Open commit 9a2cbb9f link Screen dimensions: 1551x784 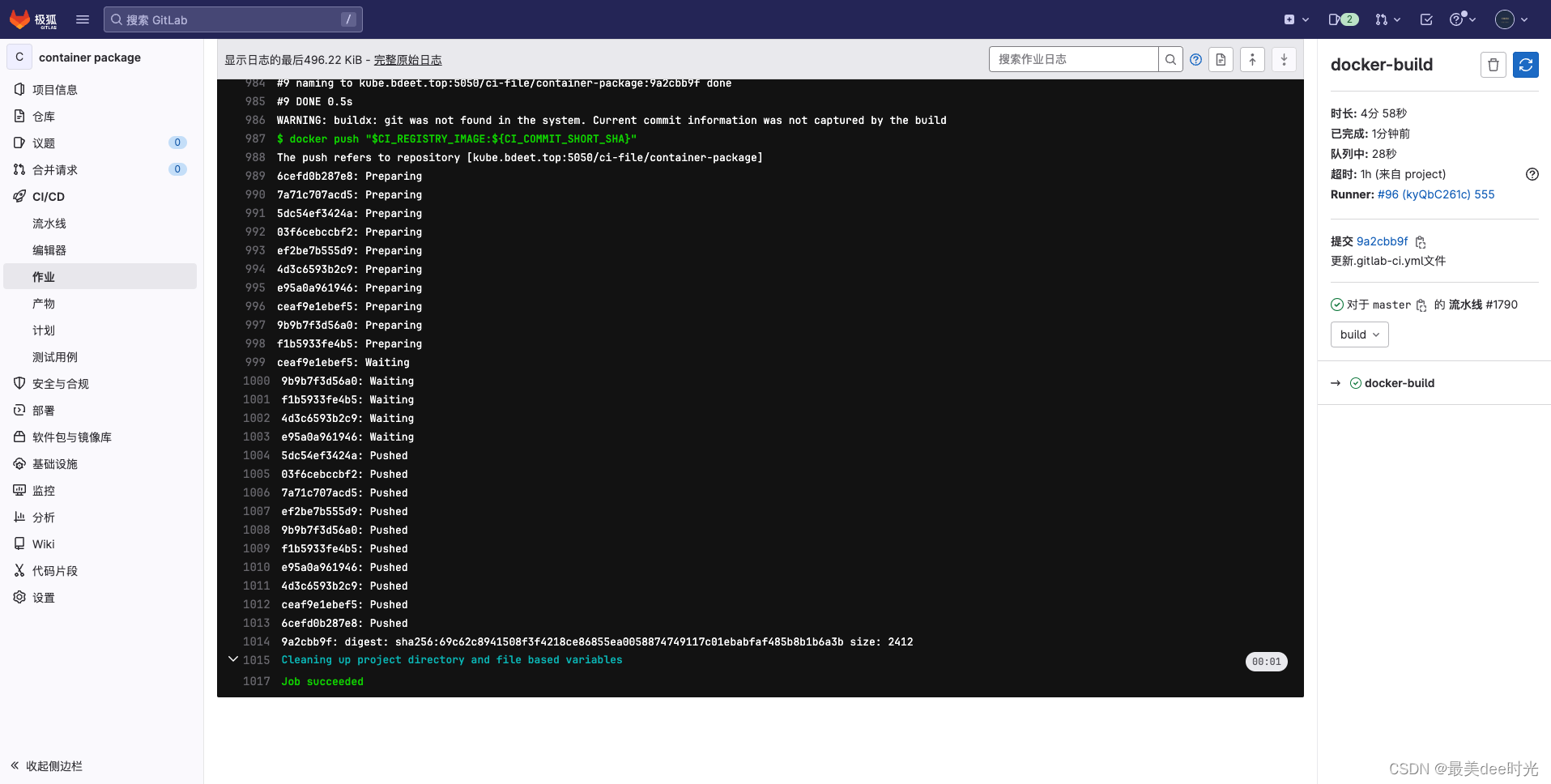(x=1383, y=241)
